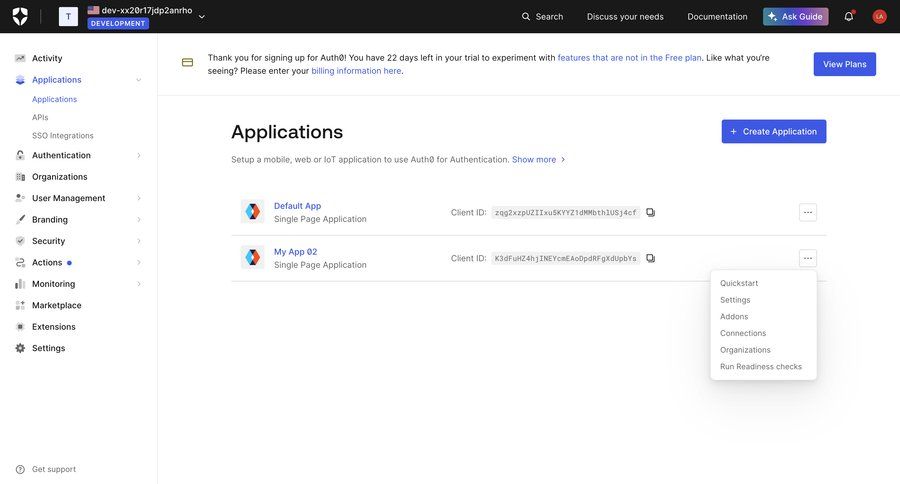Image resolution: width=900 pixels, height=484 pixels.
Task: Click the Create Application button
Action: pyautogui.click(x=774, y=131)
